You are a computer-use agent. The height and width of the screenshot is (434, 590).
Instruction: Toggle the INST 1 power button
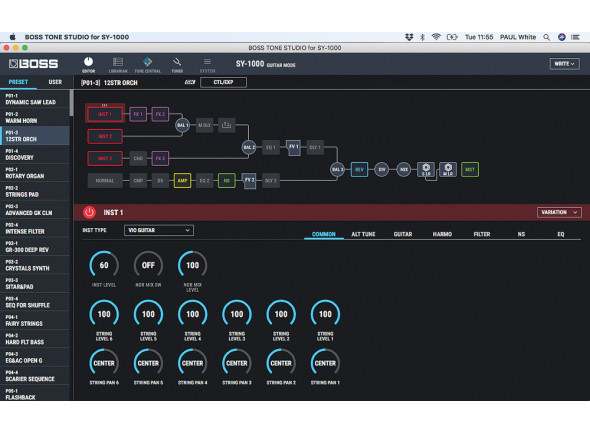pyautogui.click(x=89, y=213)
